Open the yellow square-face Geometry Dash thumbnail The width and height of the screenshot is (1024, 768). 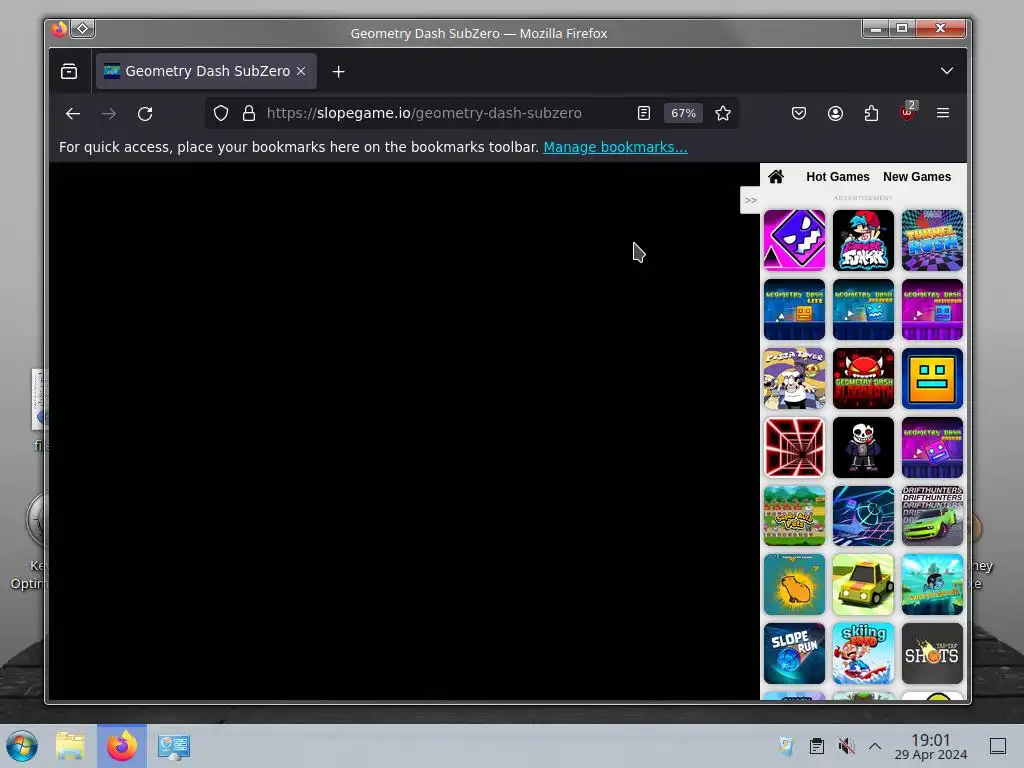pyautogui.click(x=932, y=378)
